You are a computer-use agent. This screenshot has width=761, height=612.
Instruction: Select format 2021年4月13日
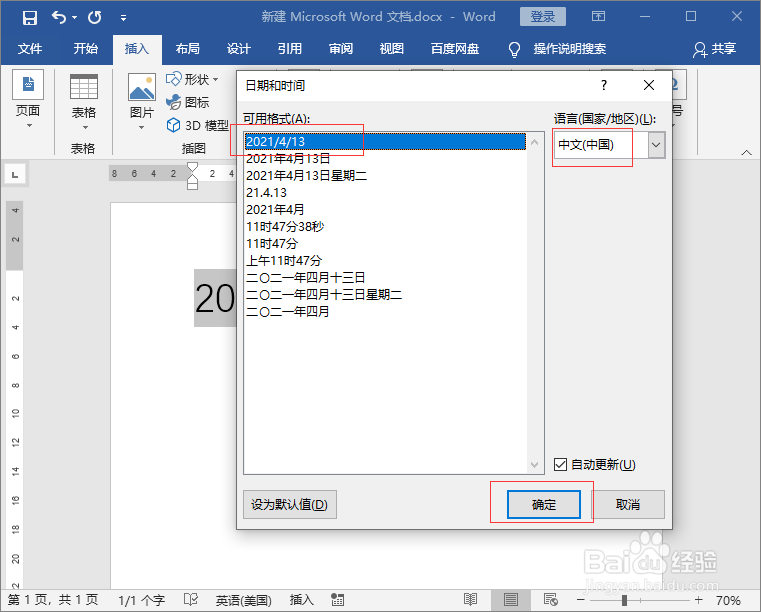385,158
